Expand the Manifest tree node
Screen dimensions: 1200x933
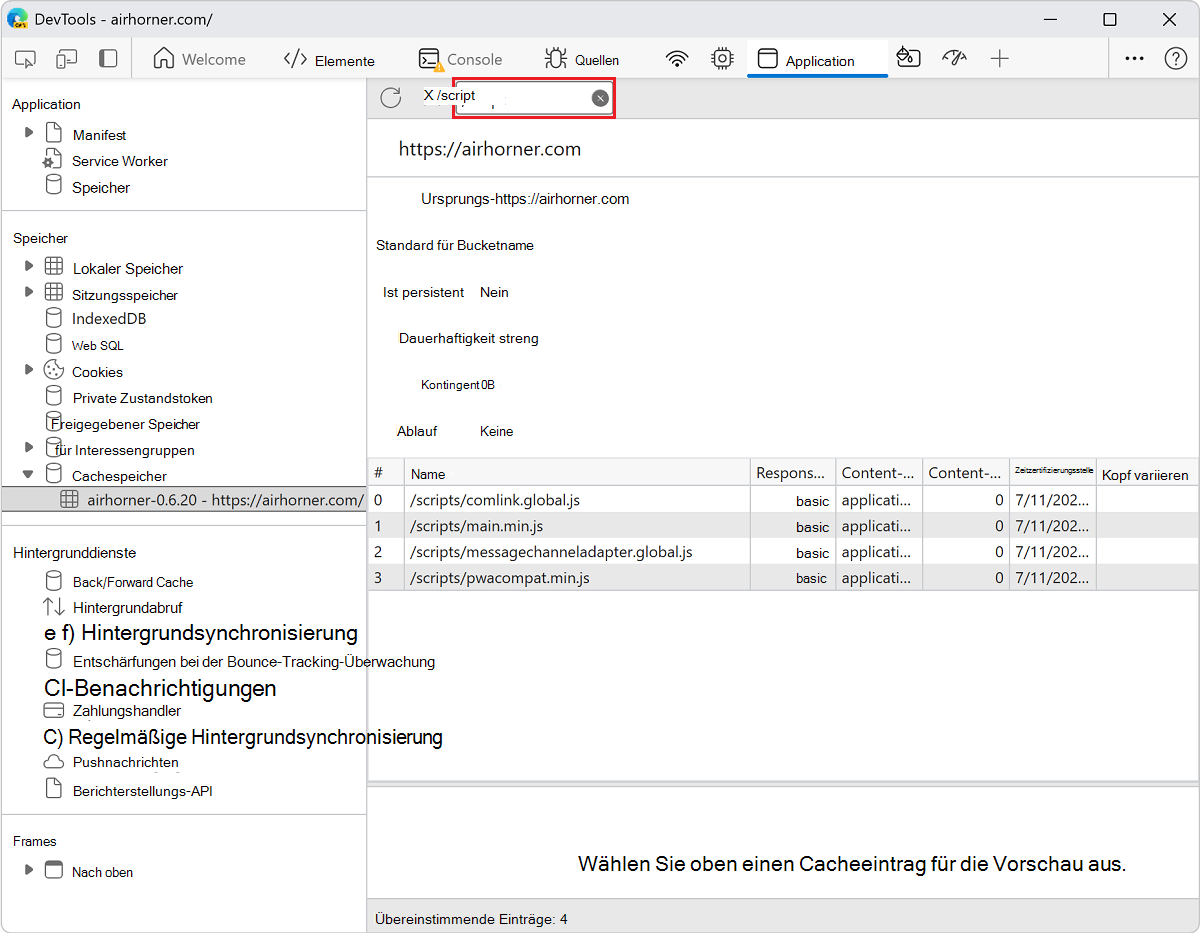[x=29, y=132]
